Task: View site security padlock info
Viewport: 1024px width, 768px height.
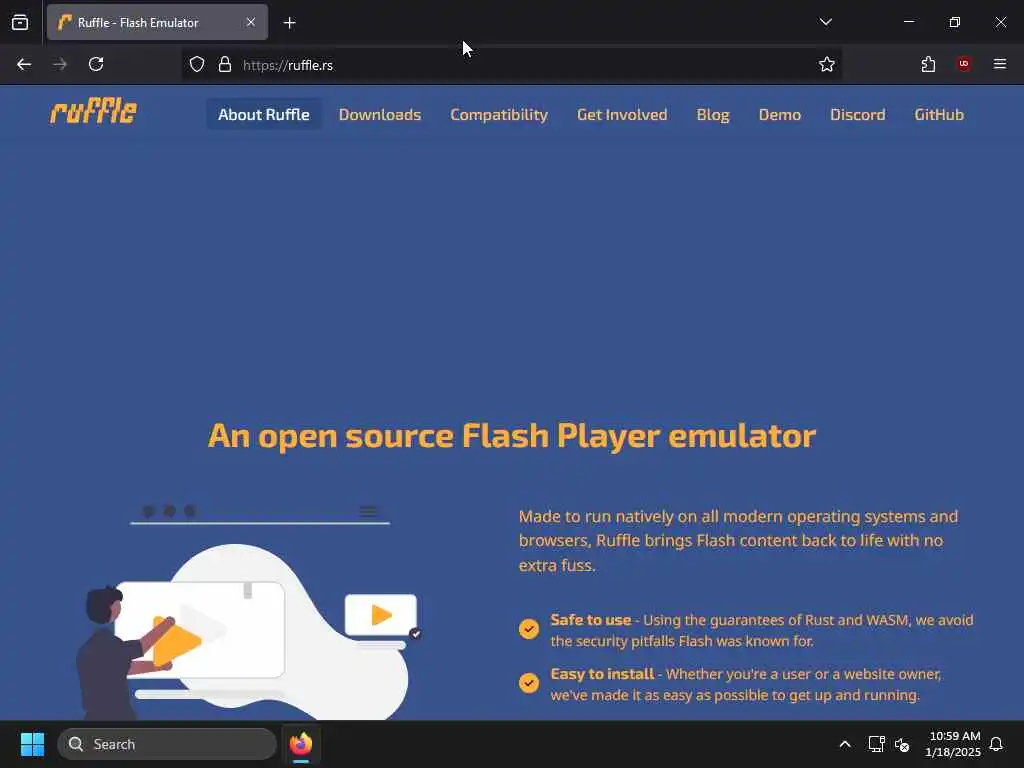Action: click(x=225, y=65)
